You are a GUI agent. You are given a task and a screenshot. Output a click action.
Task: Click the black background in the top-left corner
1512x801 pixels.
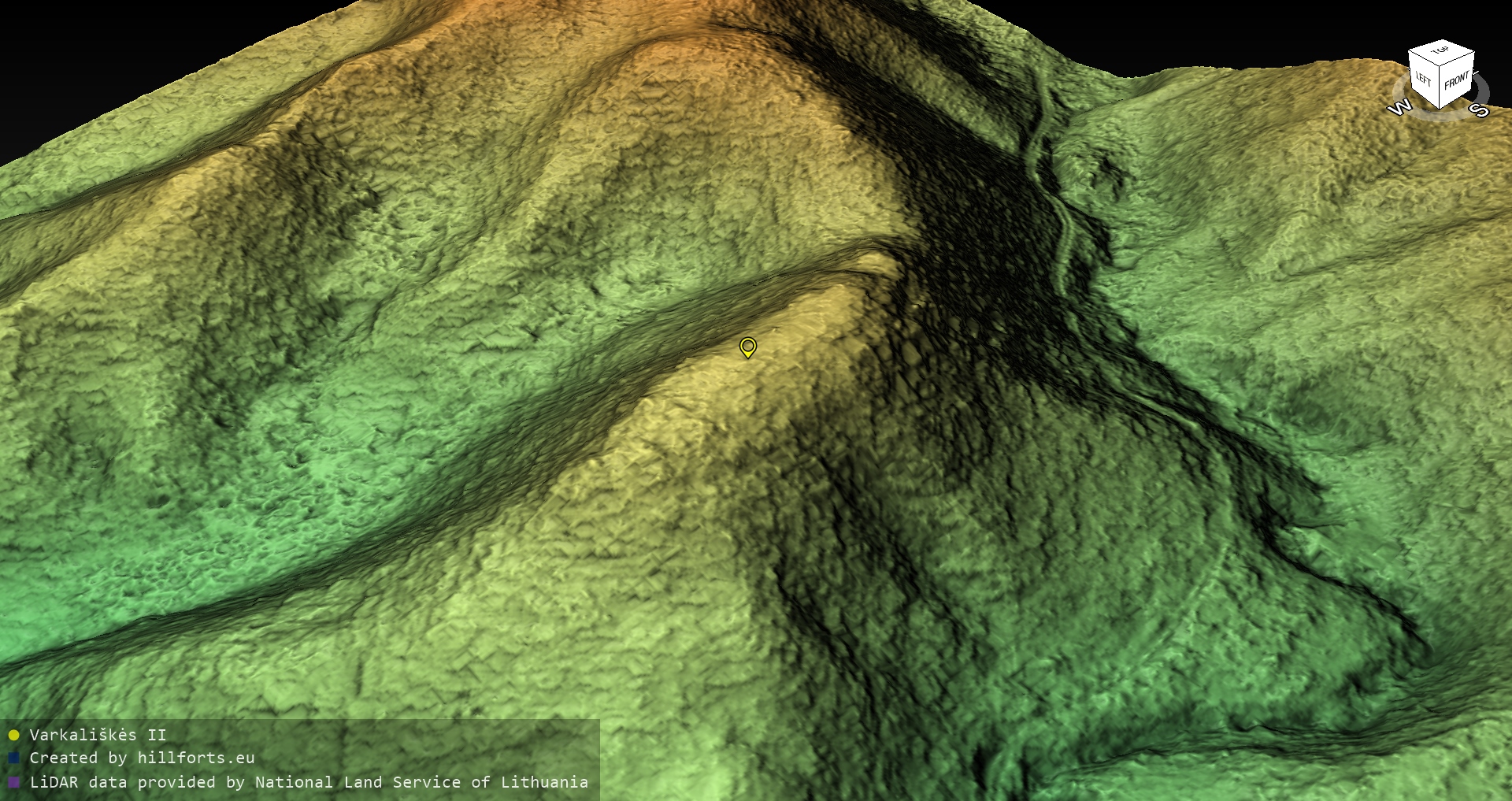(x=47, y=39)
